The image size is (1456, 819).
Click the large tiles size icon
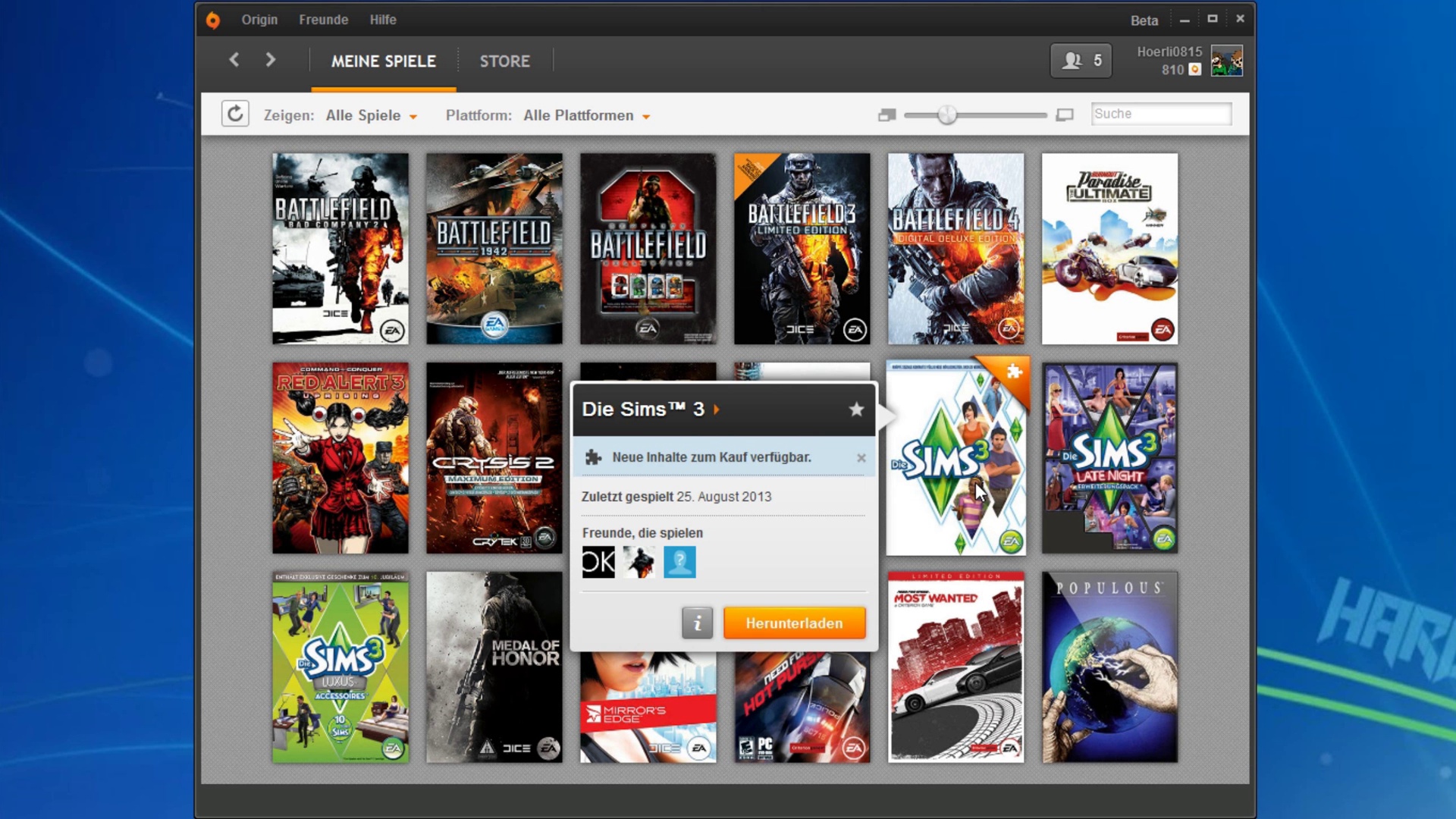click(x=1065, y=115)
